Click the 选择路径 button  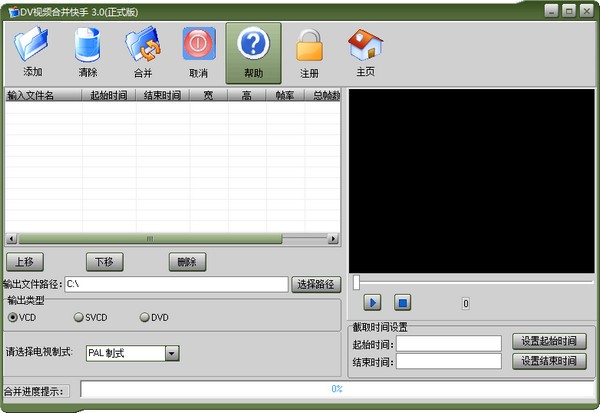click(316, 285)
